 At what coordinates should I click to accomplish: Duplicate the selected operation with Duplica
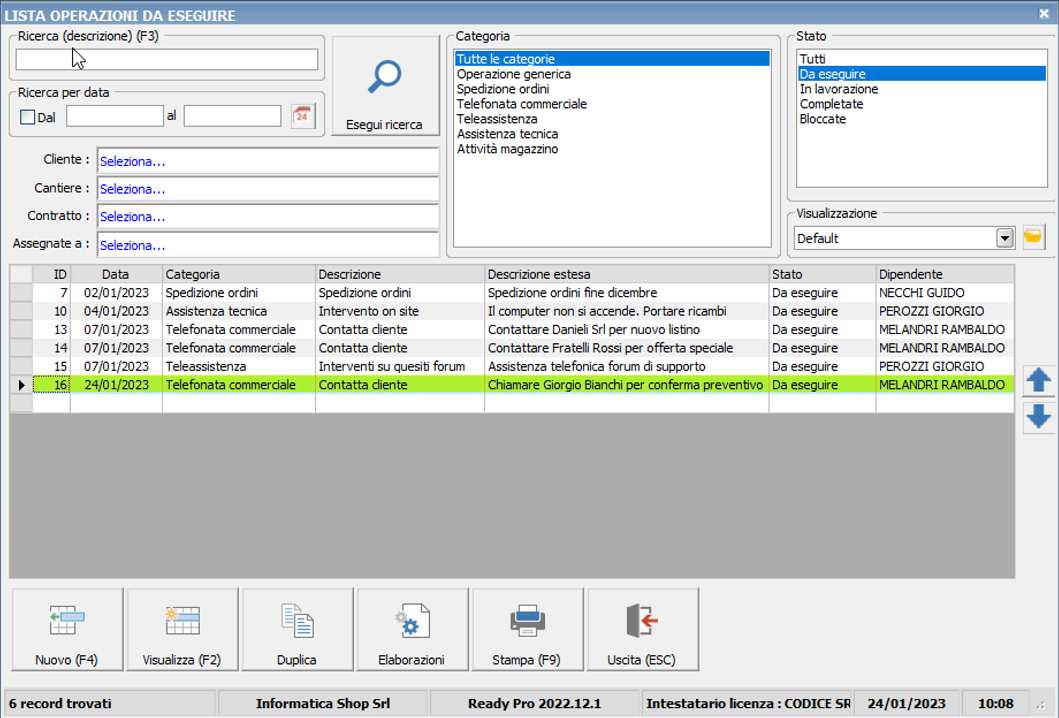point(297,629)
